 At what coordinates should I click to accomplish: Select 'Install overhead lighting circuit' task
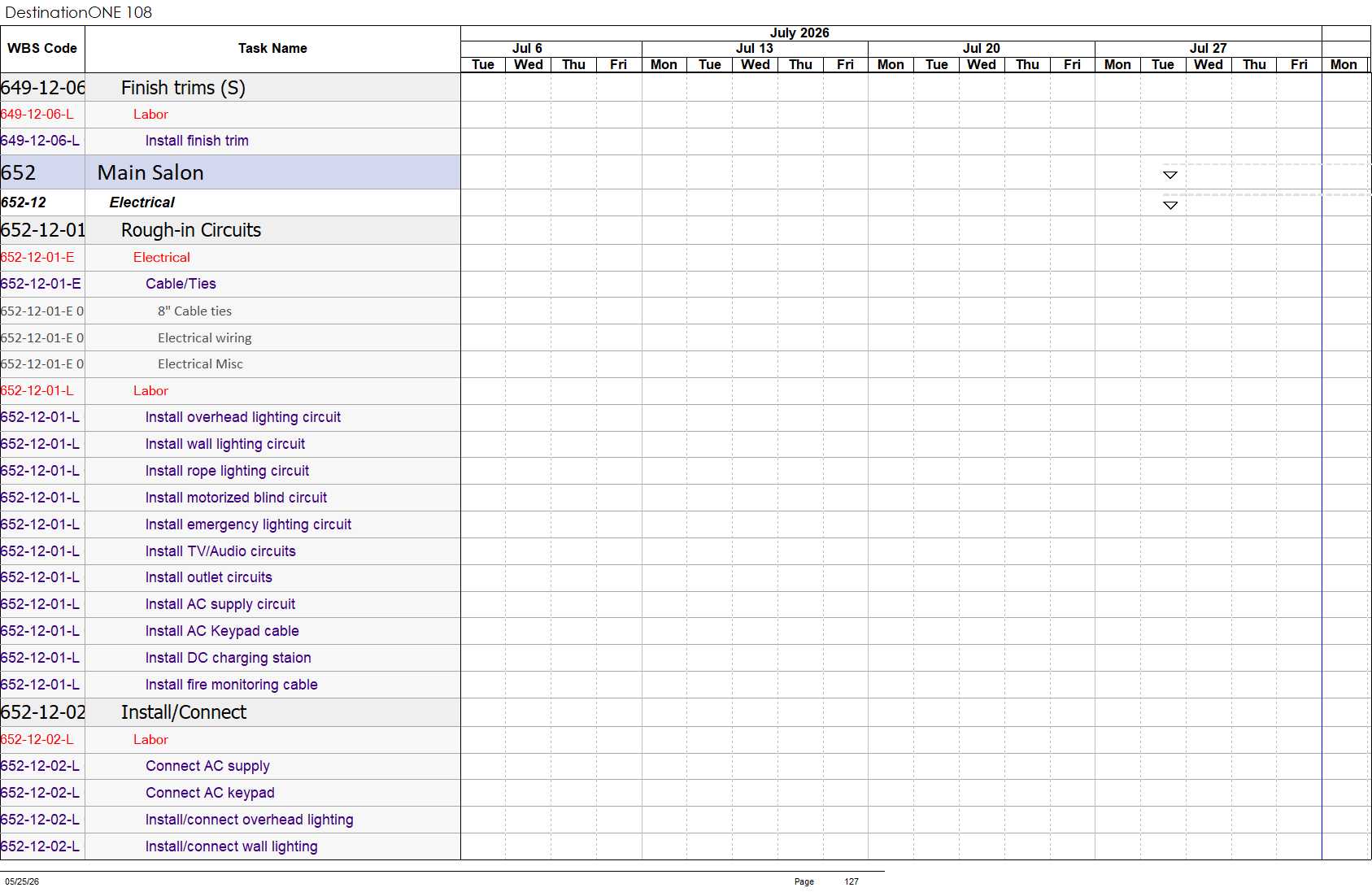click(230, 417)
